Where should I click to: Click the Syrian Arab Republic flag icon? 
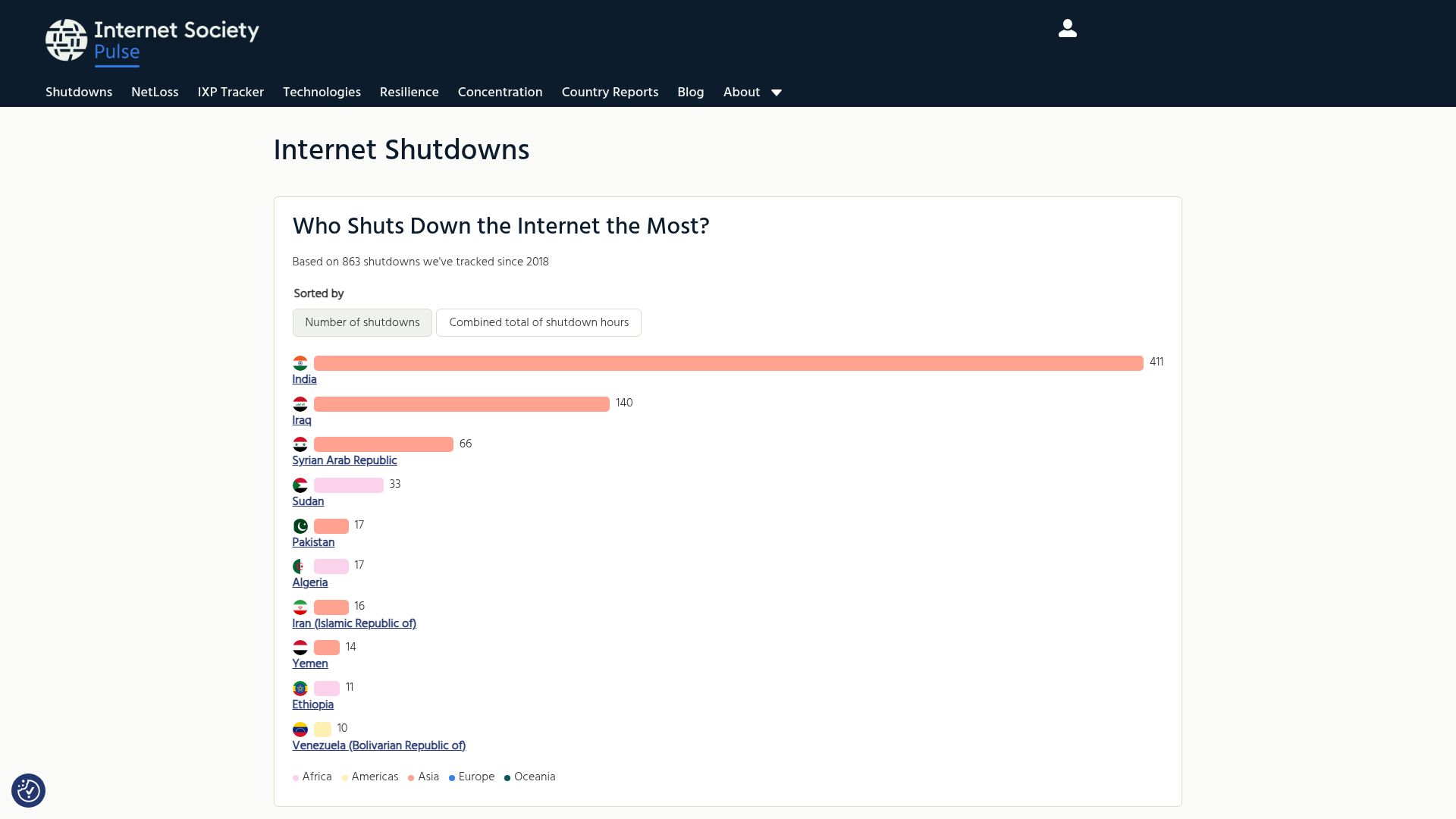tap(300, 444)
